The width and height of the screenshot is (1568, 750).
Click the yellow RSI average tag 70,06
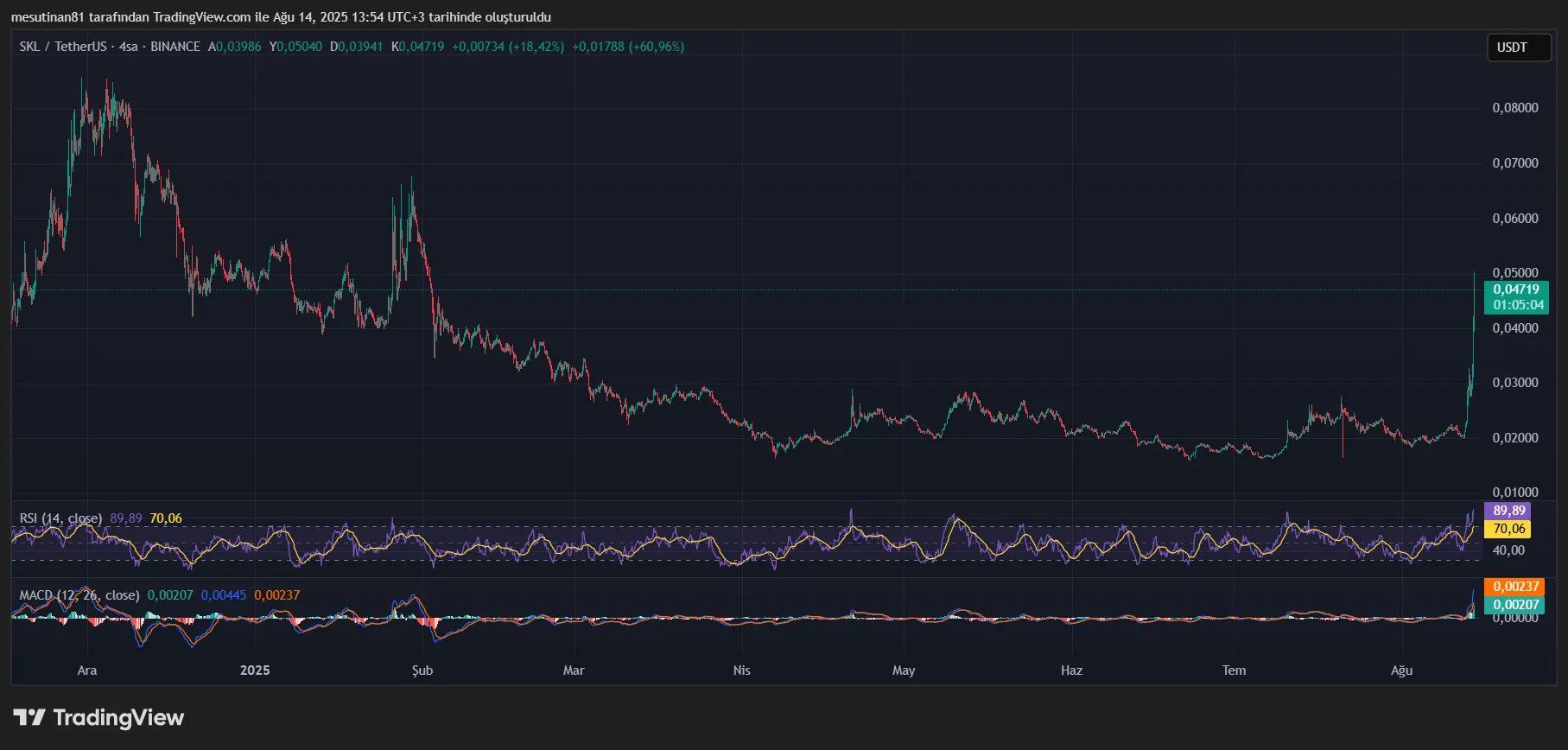coord(1507,529)
